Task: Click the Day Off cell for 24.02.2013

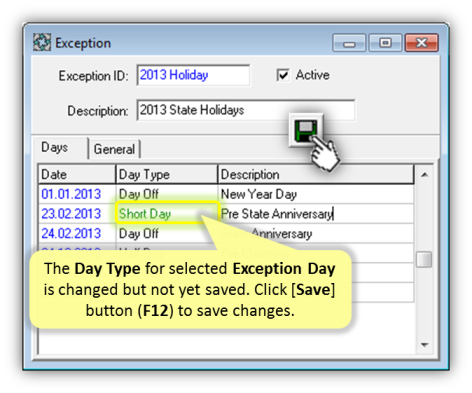Action: [x=166, y=233]
